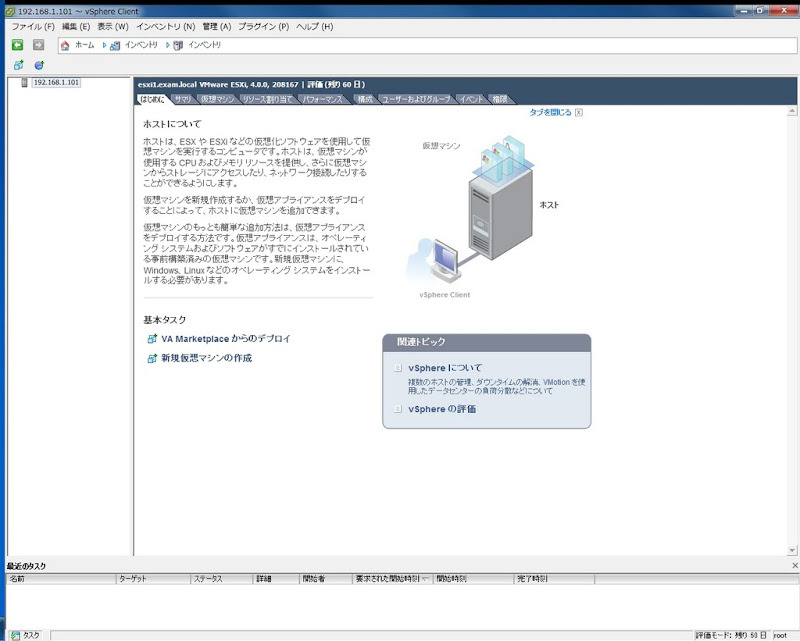Click document icon next to vSphere について
The width and height of the screenshot is (800, 641).
click(398, 368)
